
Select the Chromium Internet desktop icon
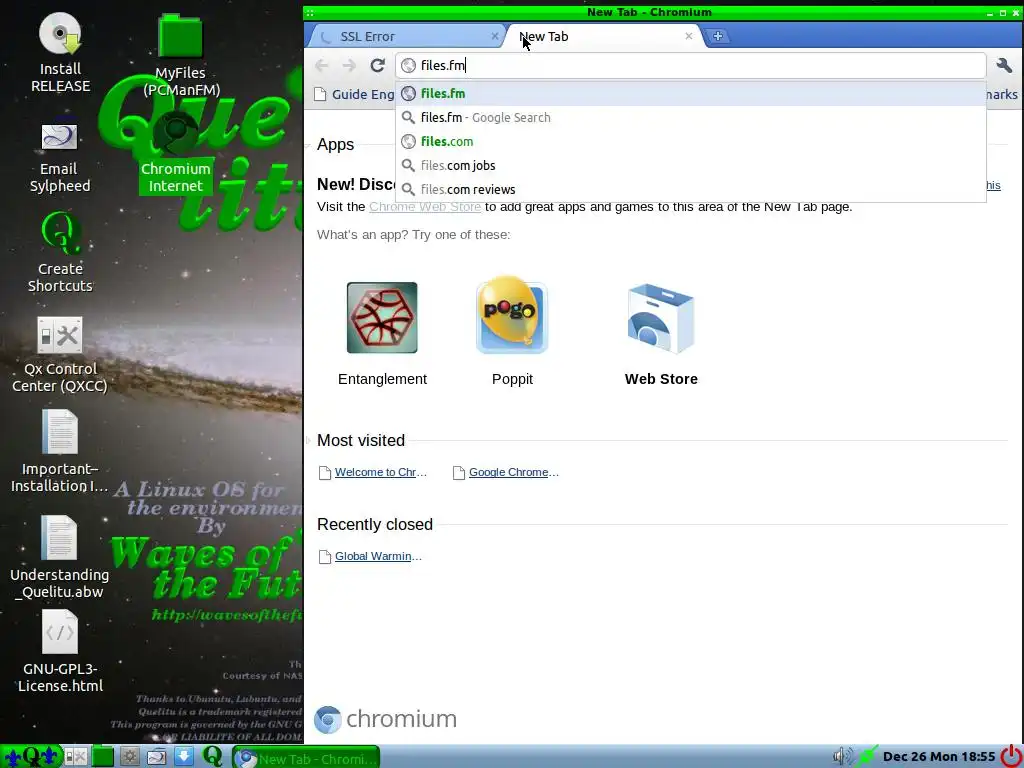coord(175,153)
